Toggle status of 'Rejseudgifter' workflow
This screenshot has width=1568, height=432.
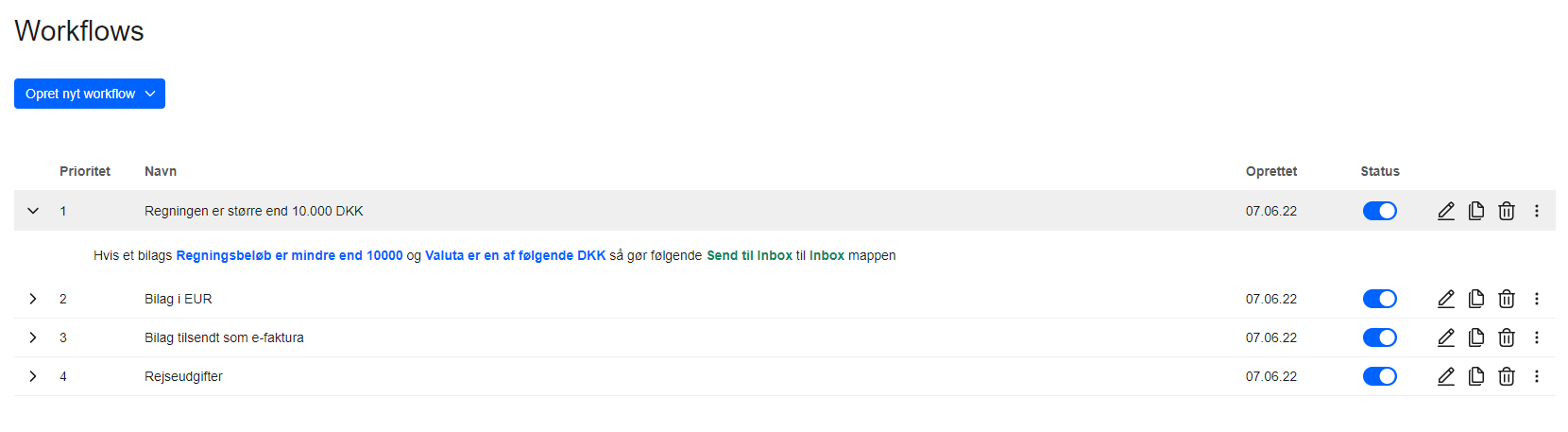click(1380, 376)
